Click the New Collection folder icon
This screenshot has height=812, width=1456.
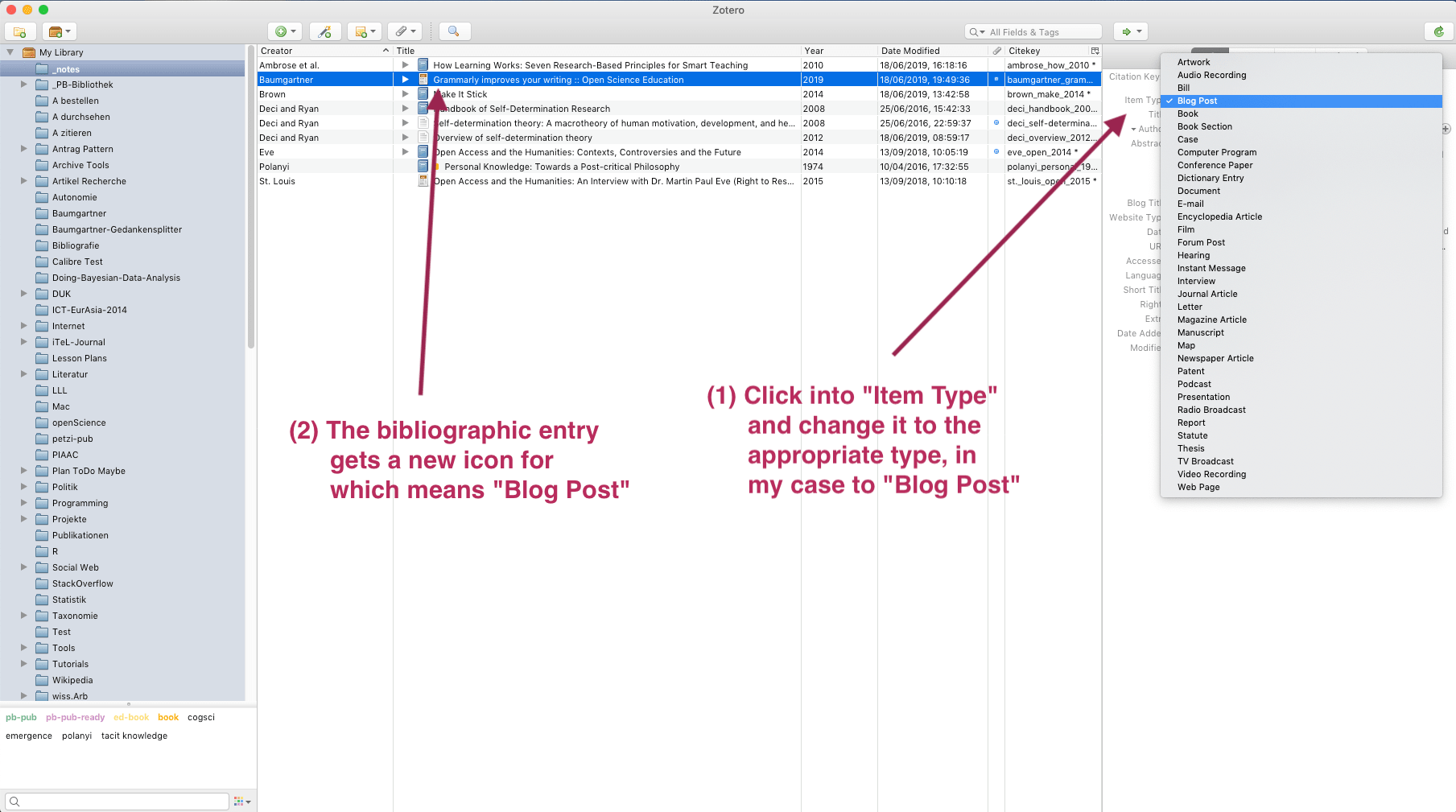click(19, 31)
